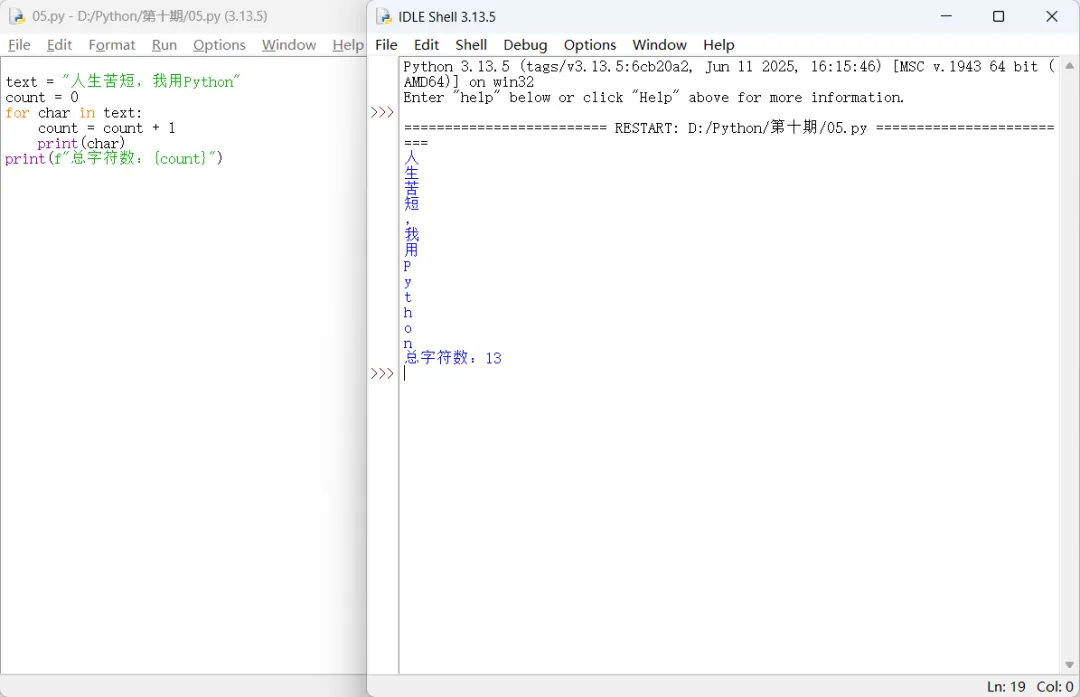Click the 05.py editor window title
Screen dimensions: 1080x697
149,16
